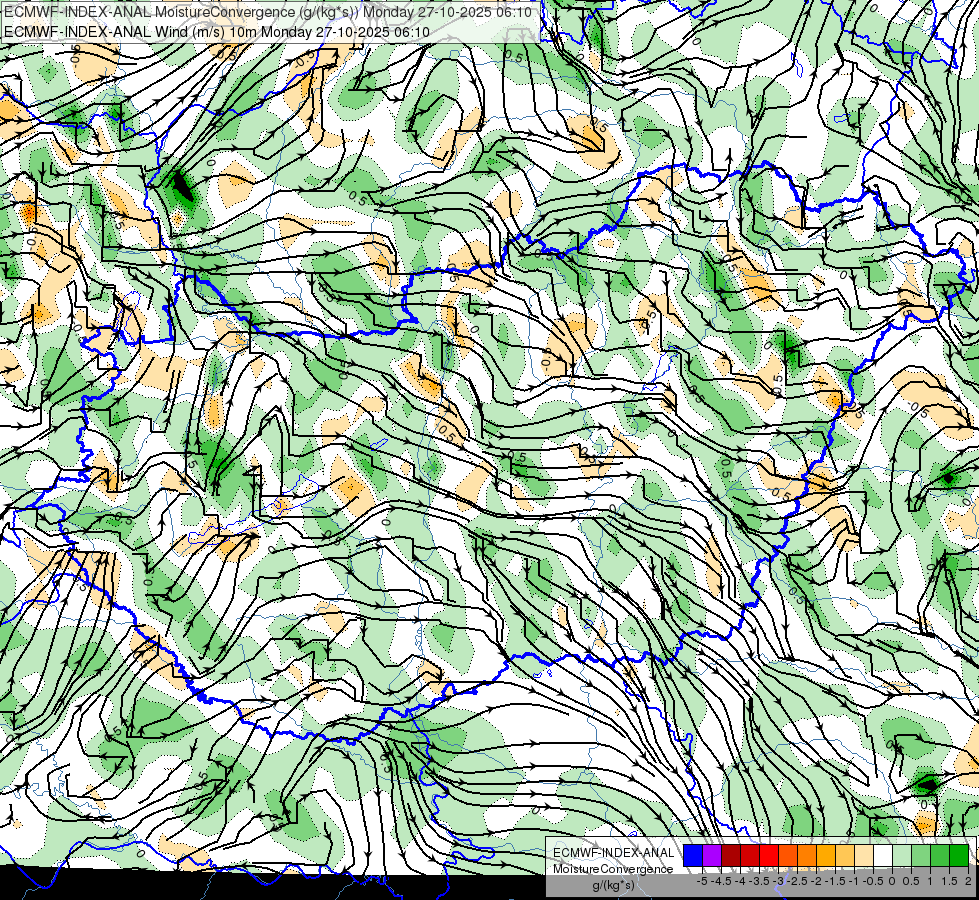Click the -4.5 tick label in legend
This screenshot has height=900, width=979.
coord(721,881)
